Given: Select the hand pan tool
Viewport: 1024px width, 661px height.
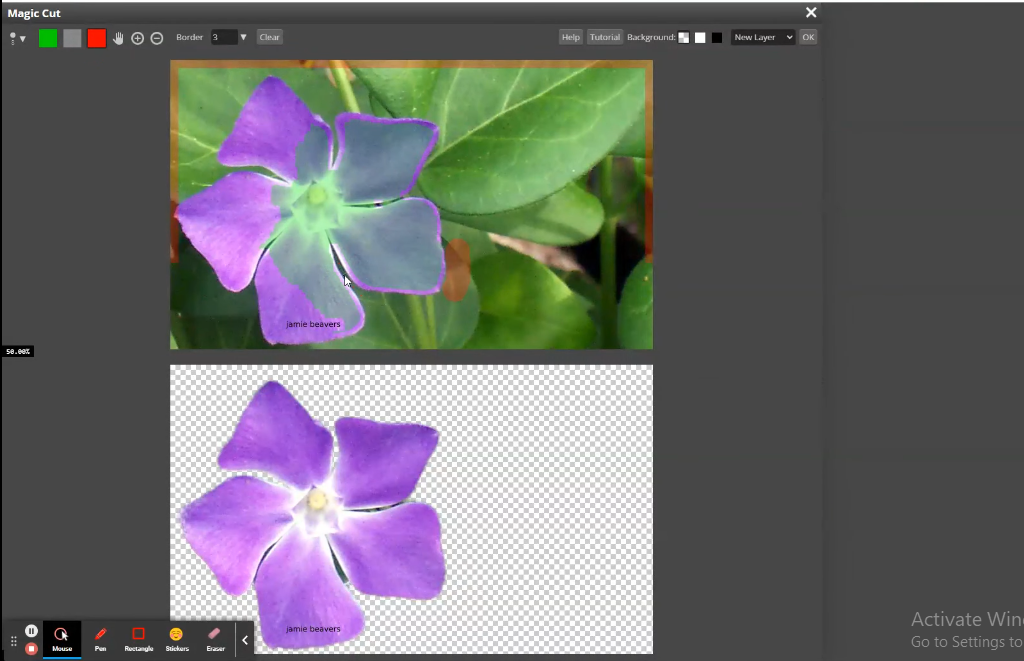Looking at the screenshot, I should pos(119,37).
